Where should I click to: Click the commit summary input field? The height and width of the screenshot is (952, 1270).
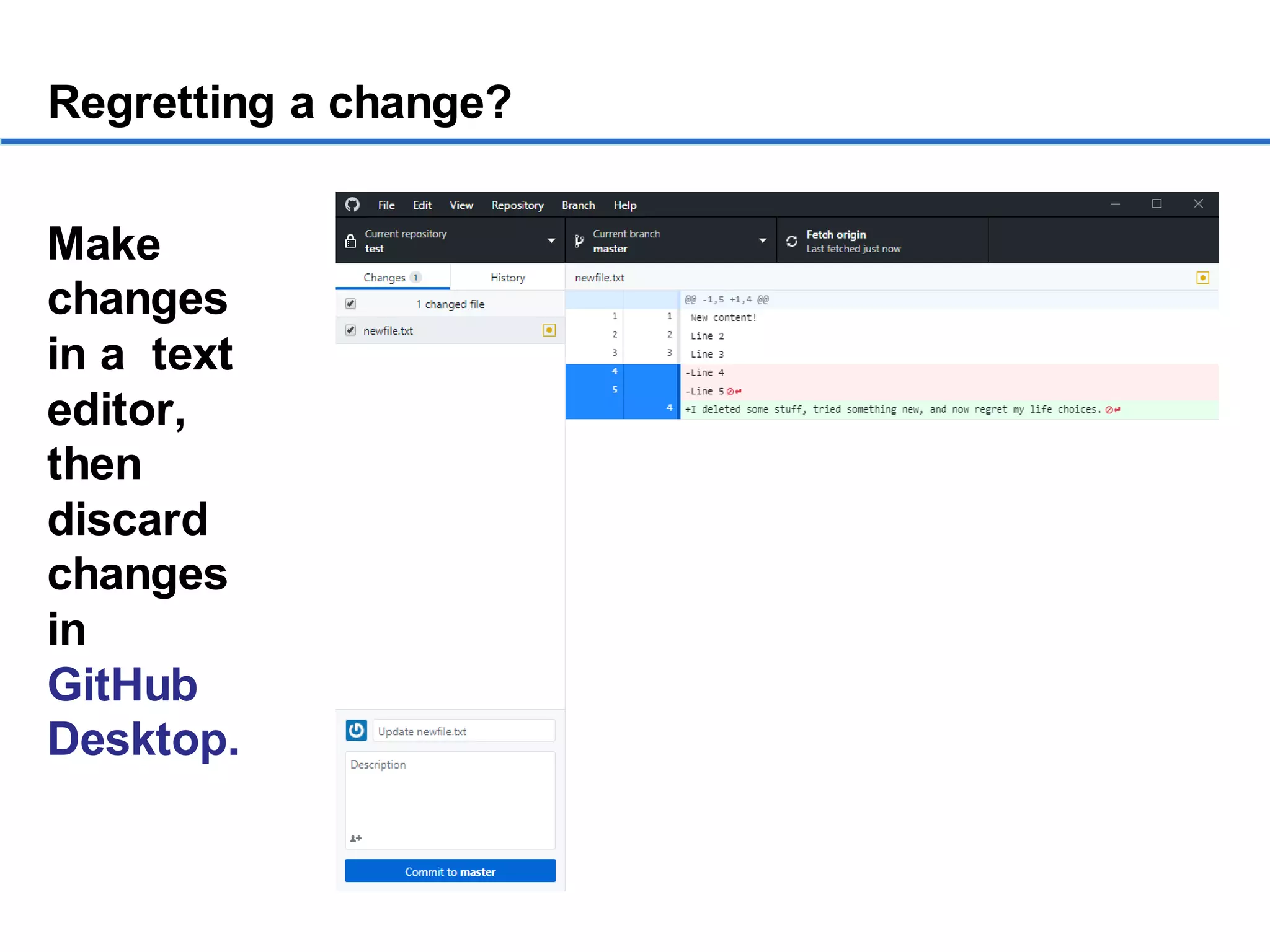point(463,731)
